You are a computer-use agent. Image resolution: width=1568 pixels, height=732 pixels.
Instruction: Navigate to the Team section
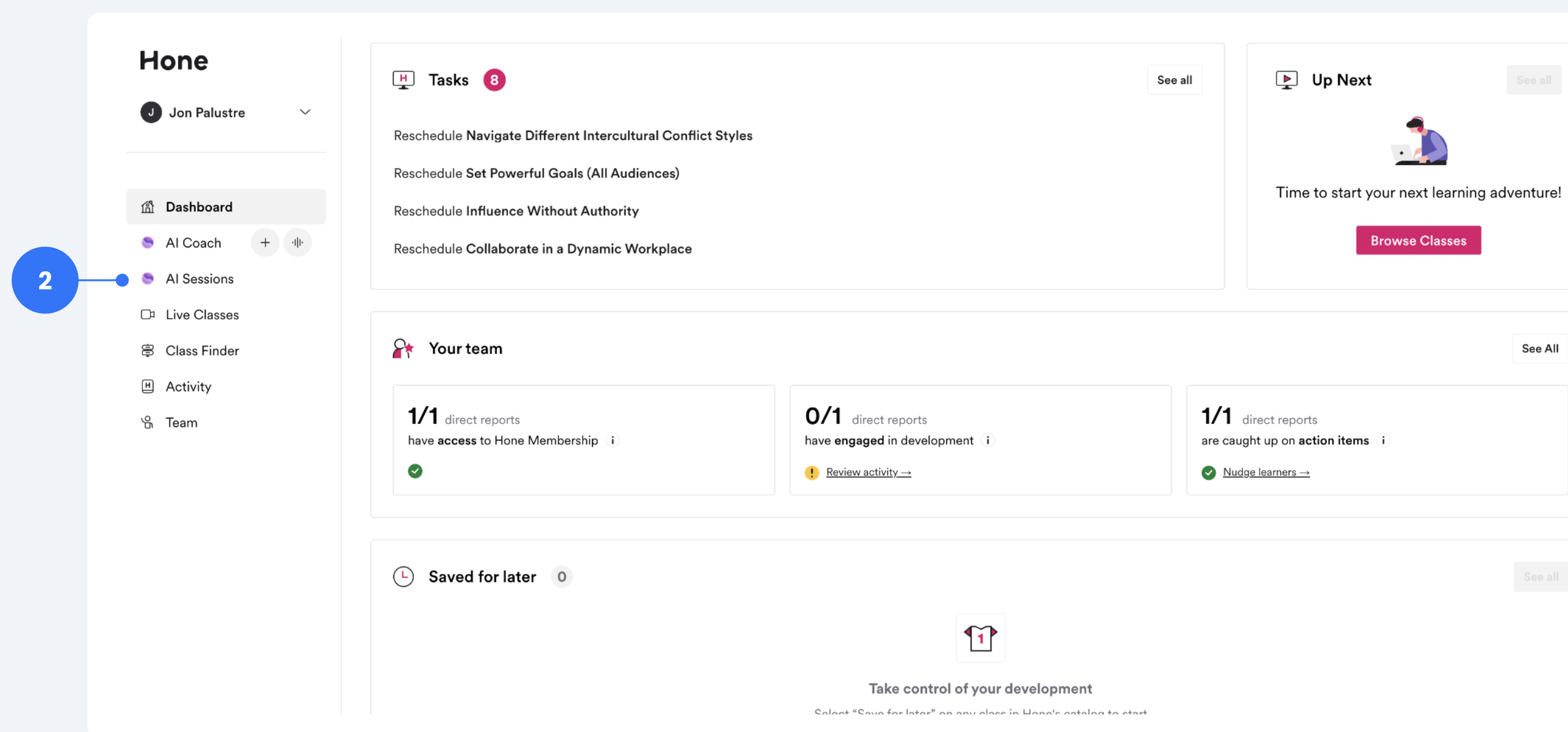(181, 422)
